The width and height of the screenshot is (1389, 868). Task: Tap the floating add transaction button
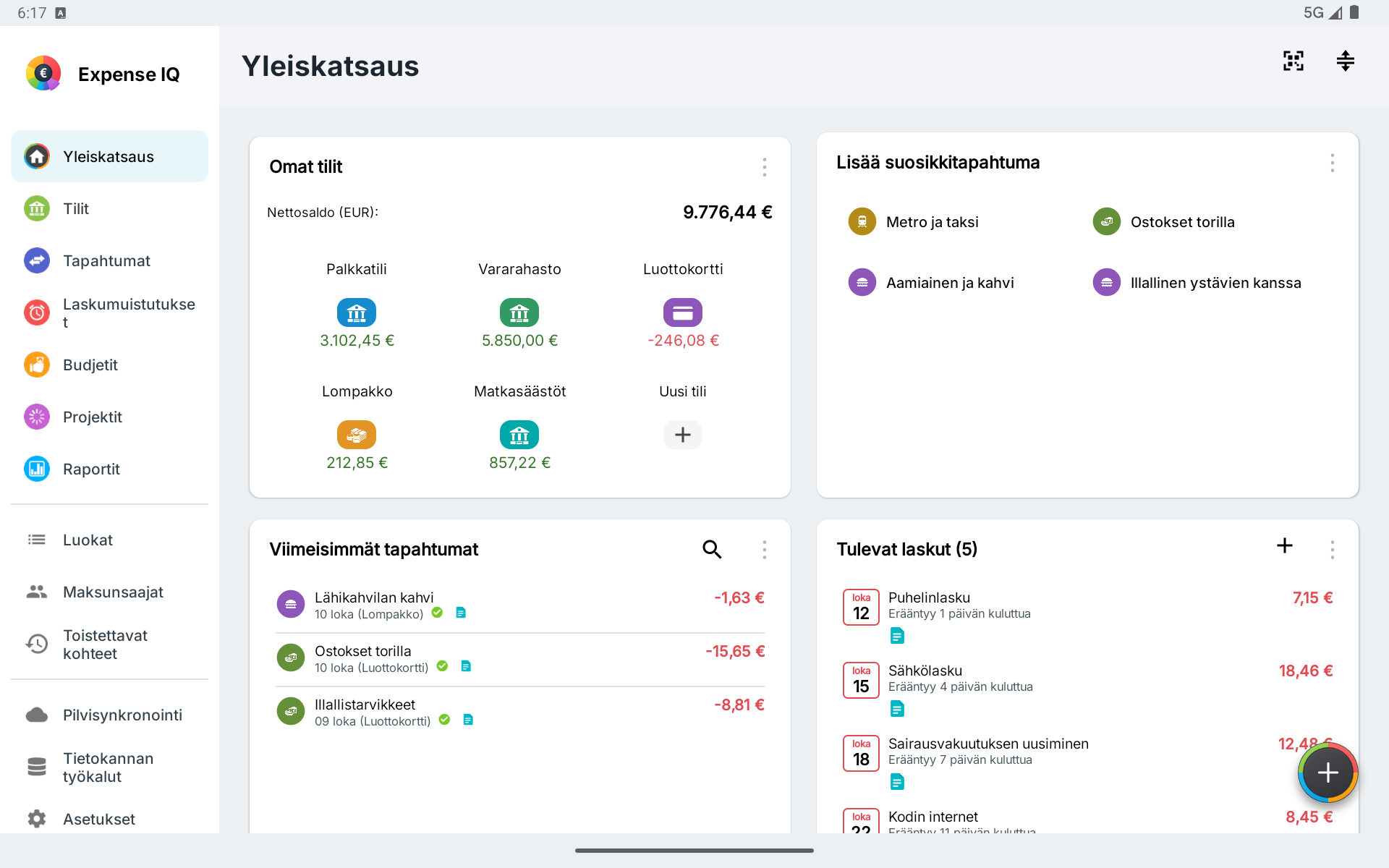1328,773
